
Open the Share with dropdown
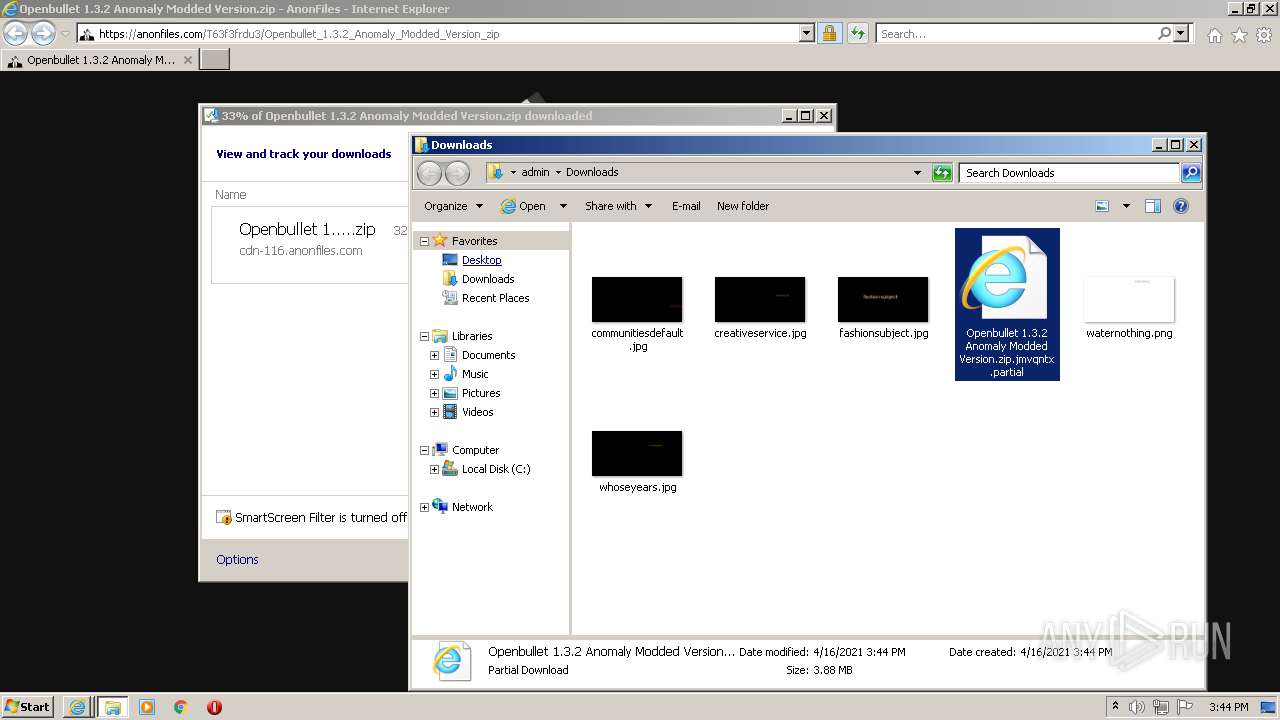tap(618, 206)
